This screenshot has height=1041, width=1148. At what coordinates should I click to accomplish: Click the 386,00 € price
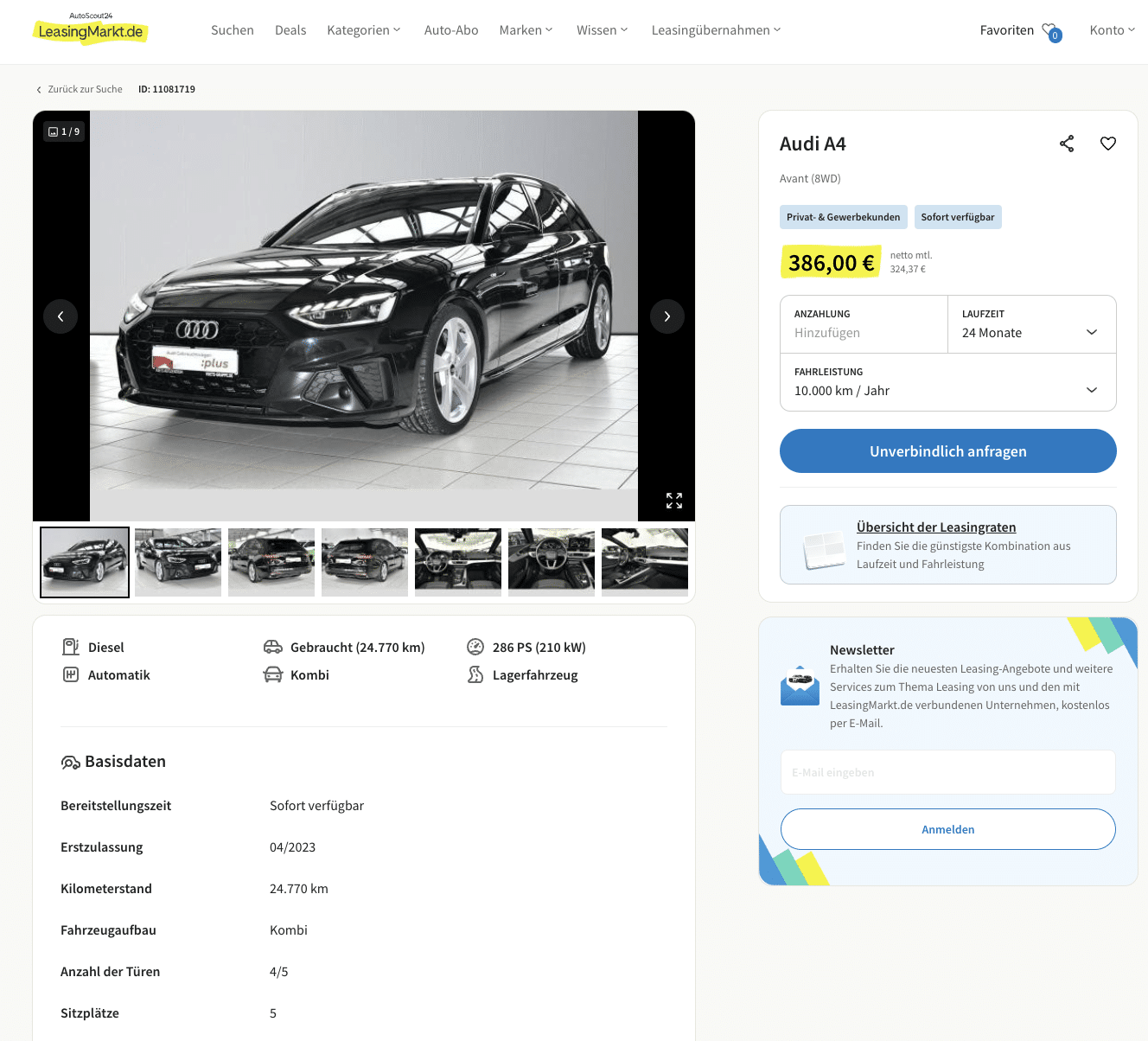[x=831, y=262]
